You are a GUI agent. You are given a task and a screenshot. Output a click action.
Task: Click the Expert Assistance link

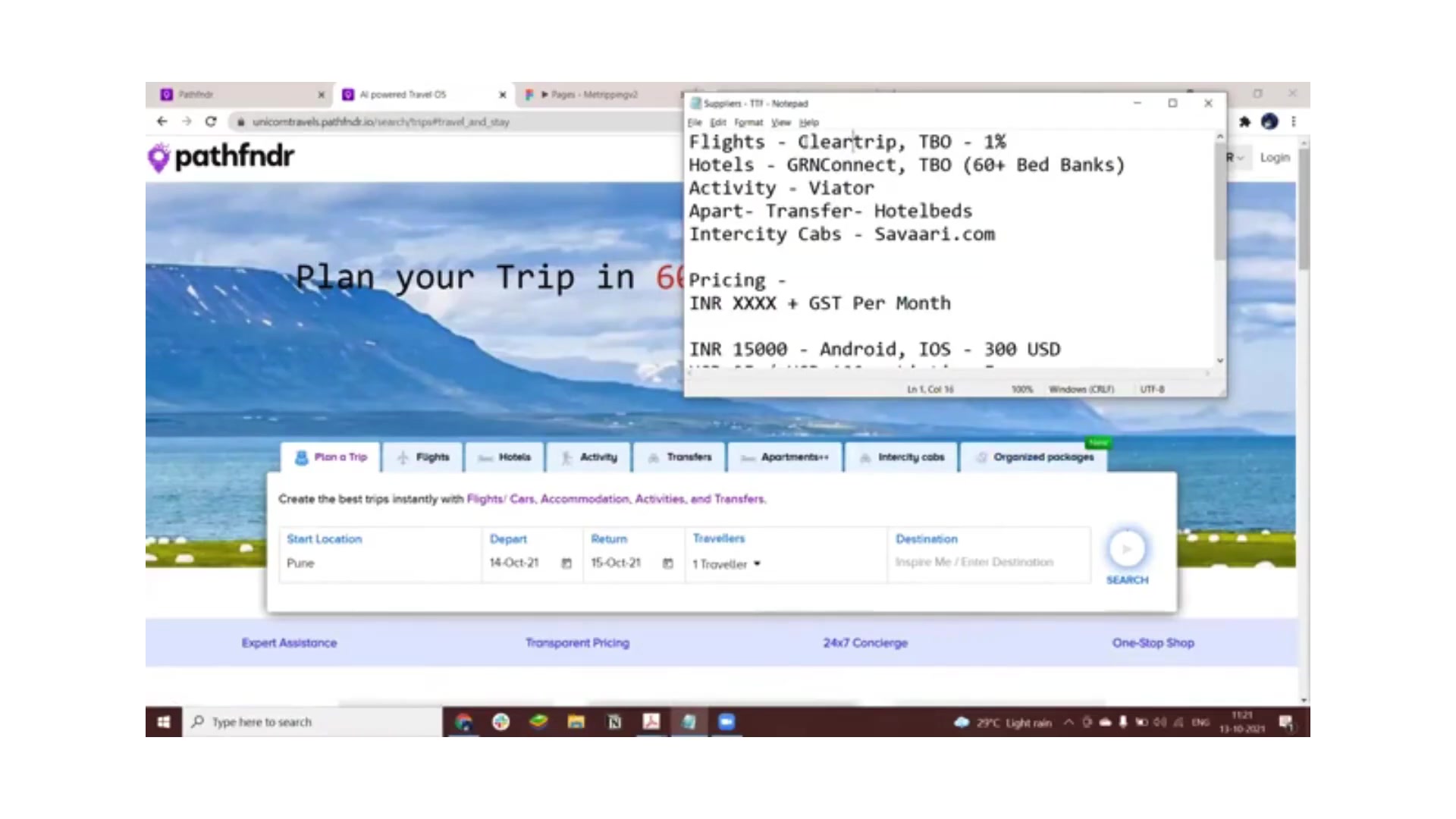pos(289,643)
